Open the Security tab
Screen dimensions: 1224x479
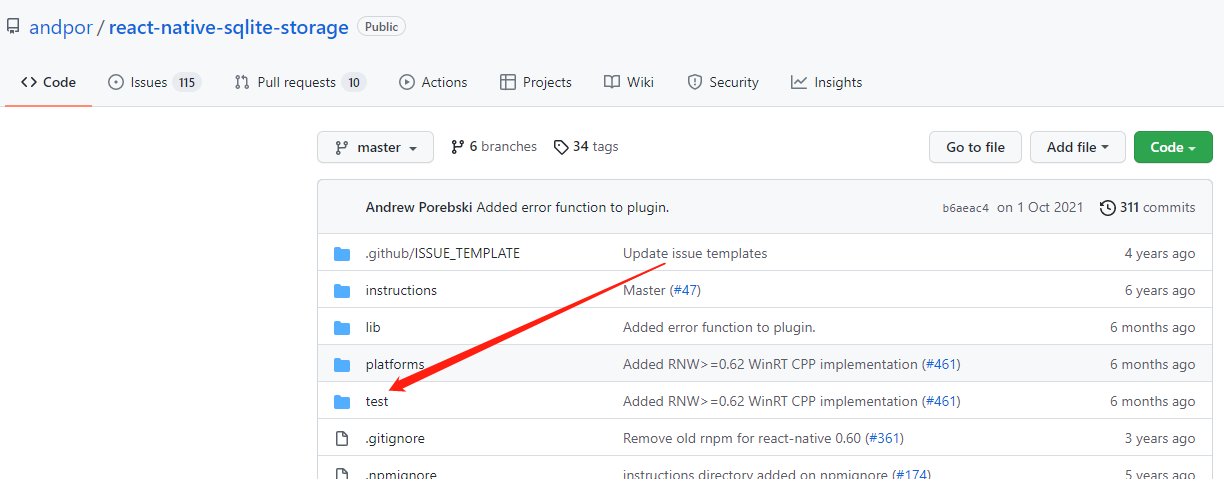(x=722, y=82)
